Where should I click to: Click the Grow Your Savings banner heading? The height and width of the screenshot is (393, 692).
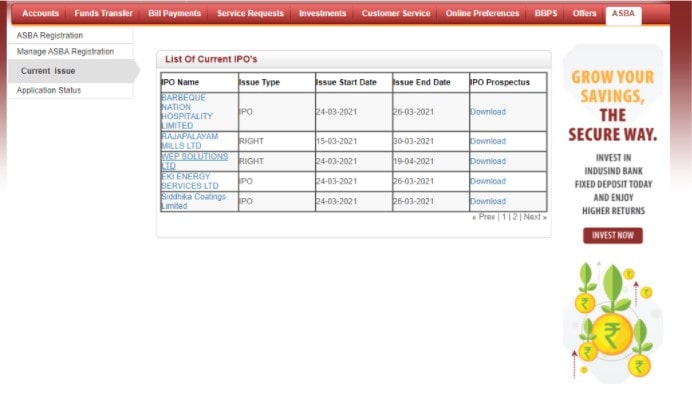(x=613, y=106)
